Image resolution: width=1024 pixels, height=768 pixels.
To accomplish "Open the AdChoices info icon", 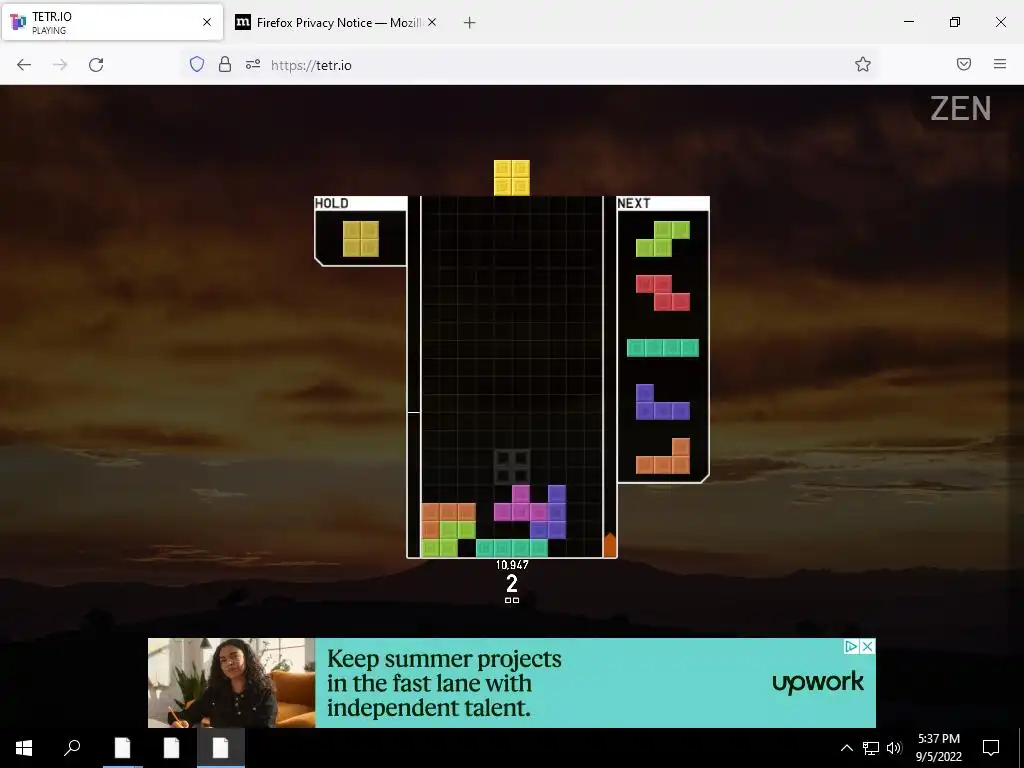I will coord(852,647).
